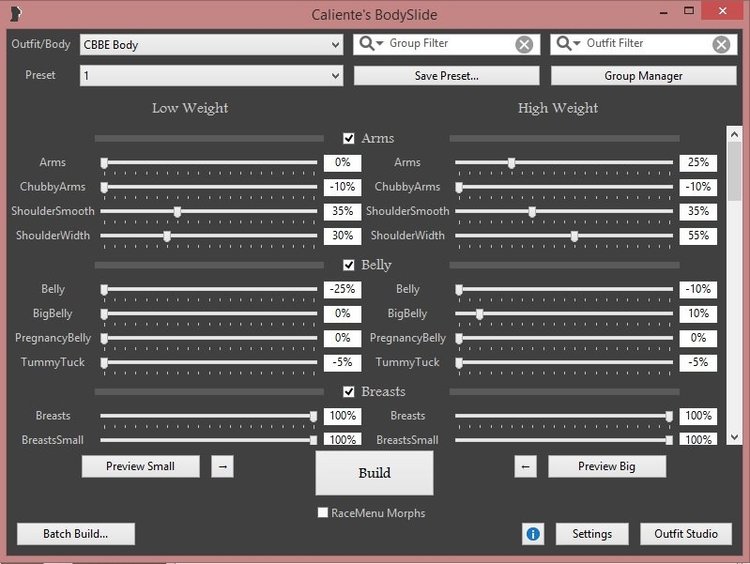Click the low weight ShoulderSmooth slider thumb
The width and height of the screenshot is (750, 564).
[x=177, y=212]
